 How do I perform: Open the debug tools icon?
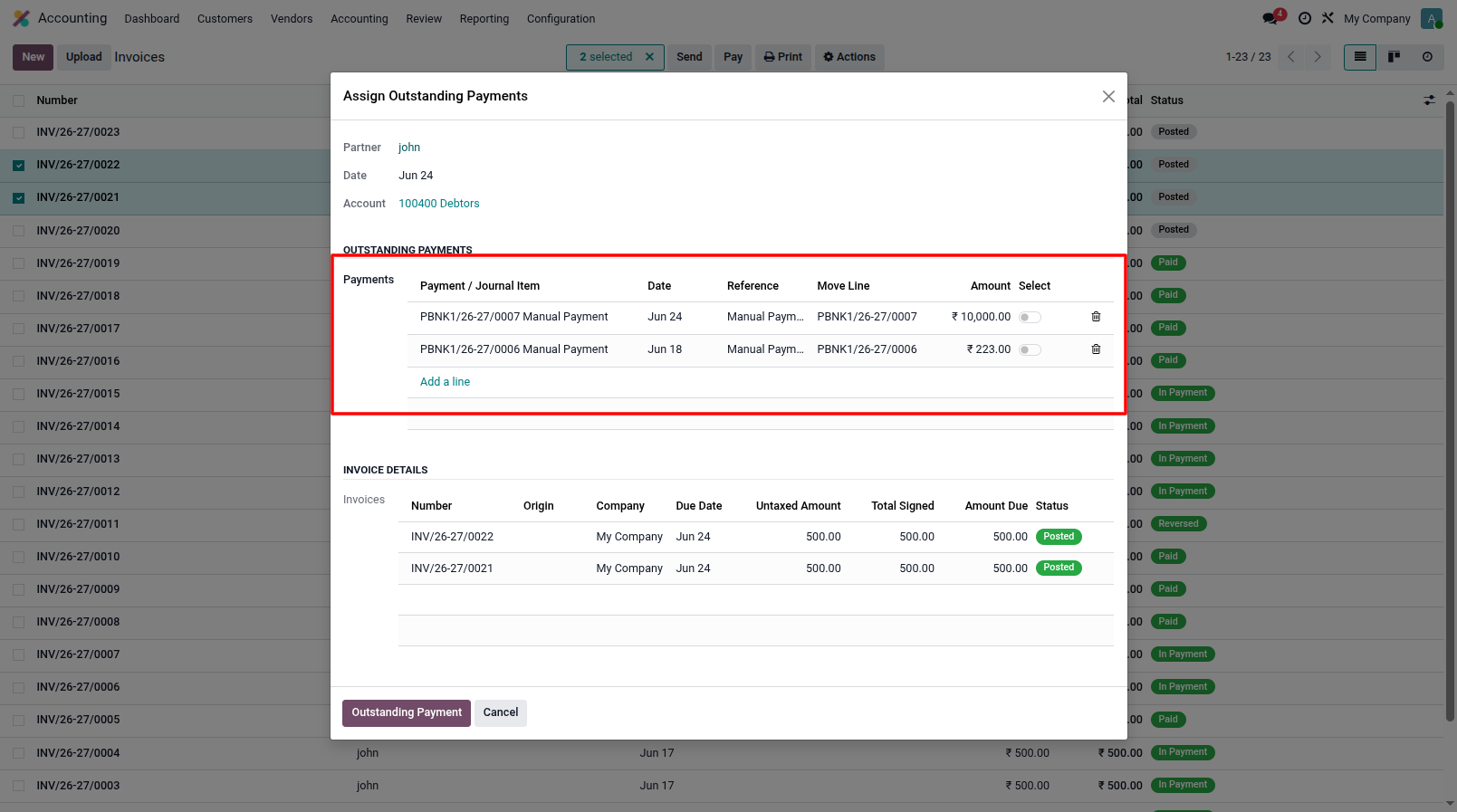coord(1328,18)
